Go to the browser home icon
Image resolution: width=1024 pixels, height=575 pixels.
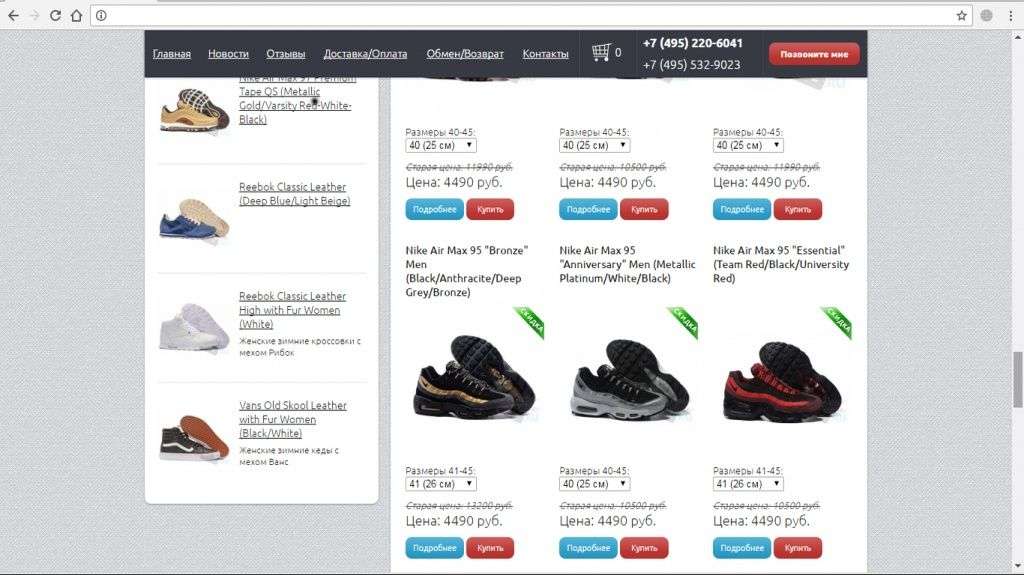tap(76, 16)
